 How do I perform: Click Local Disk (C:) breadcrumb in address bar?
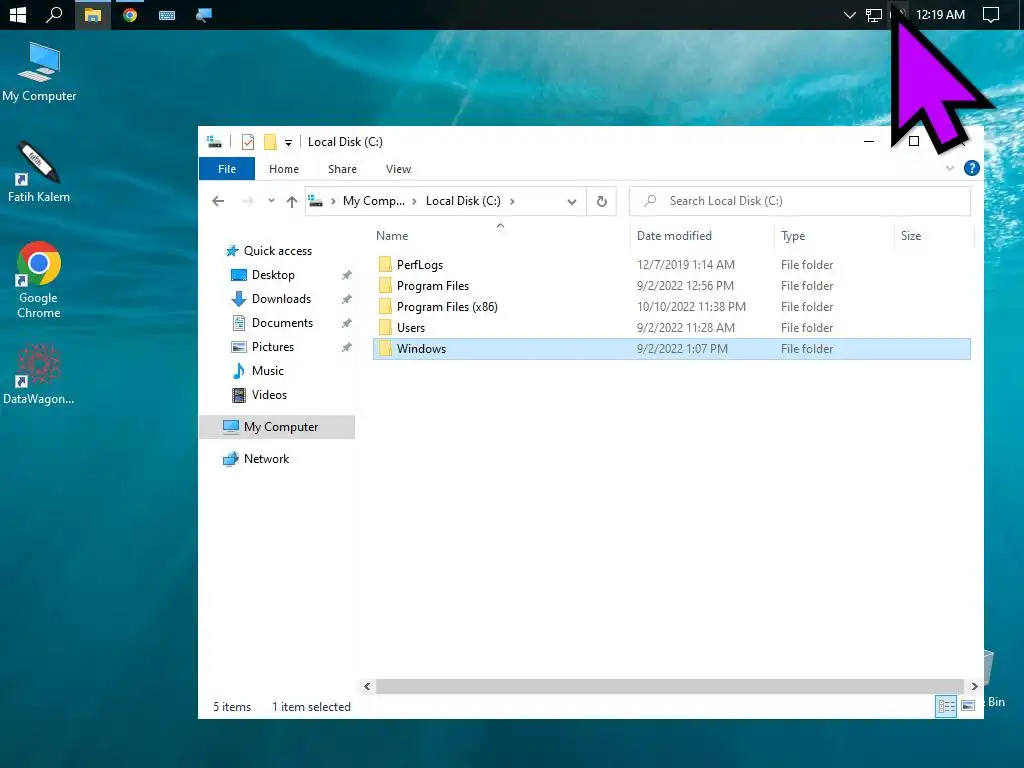[x=463, y=201]
